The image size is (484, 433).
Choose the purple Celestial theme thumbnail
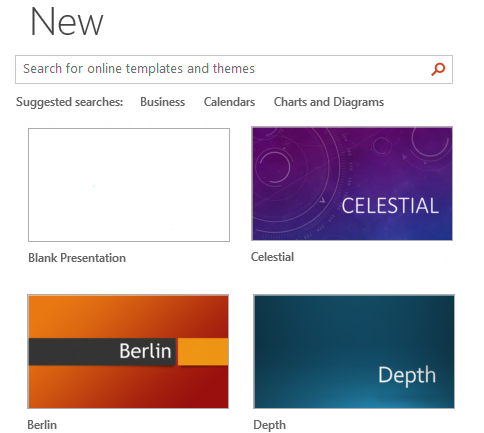coord(352,183)
